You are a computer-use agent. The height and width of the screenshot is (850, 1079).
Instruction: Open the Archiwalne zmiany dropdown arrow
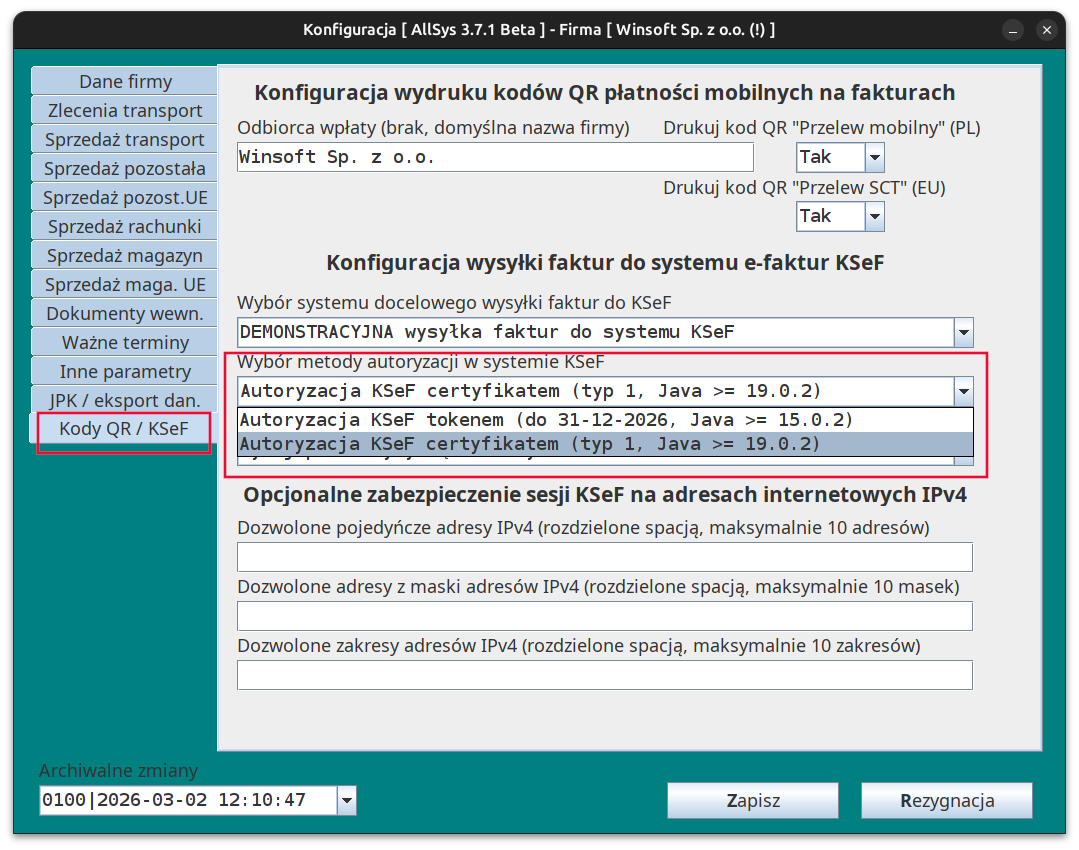pos(346,800)
